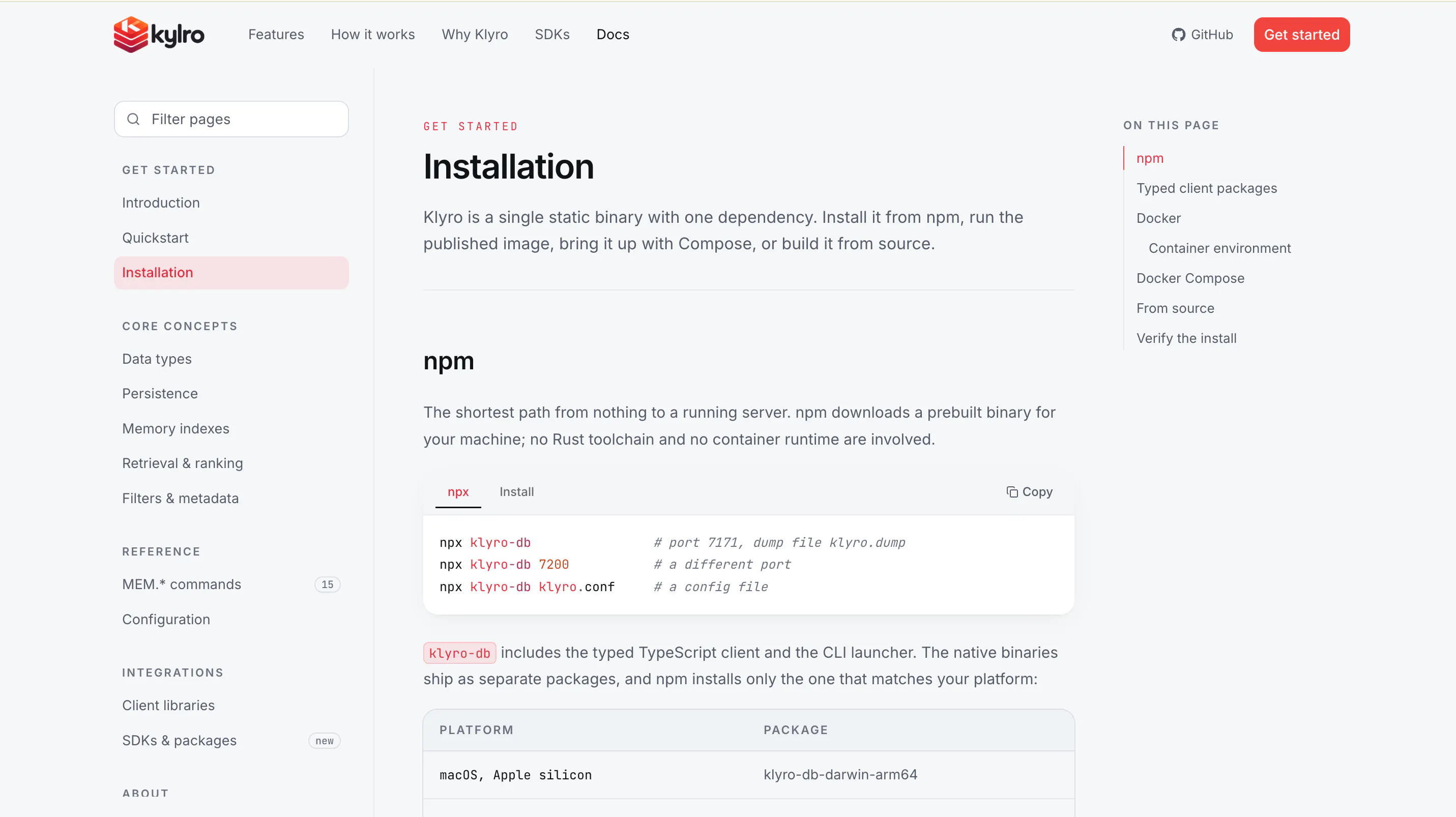This screenshot has height=817, width=1456.
Task: Focus the Filter pages input
Action: pyautogui.click(x=231, y=119)
